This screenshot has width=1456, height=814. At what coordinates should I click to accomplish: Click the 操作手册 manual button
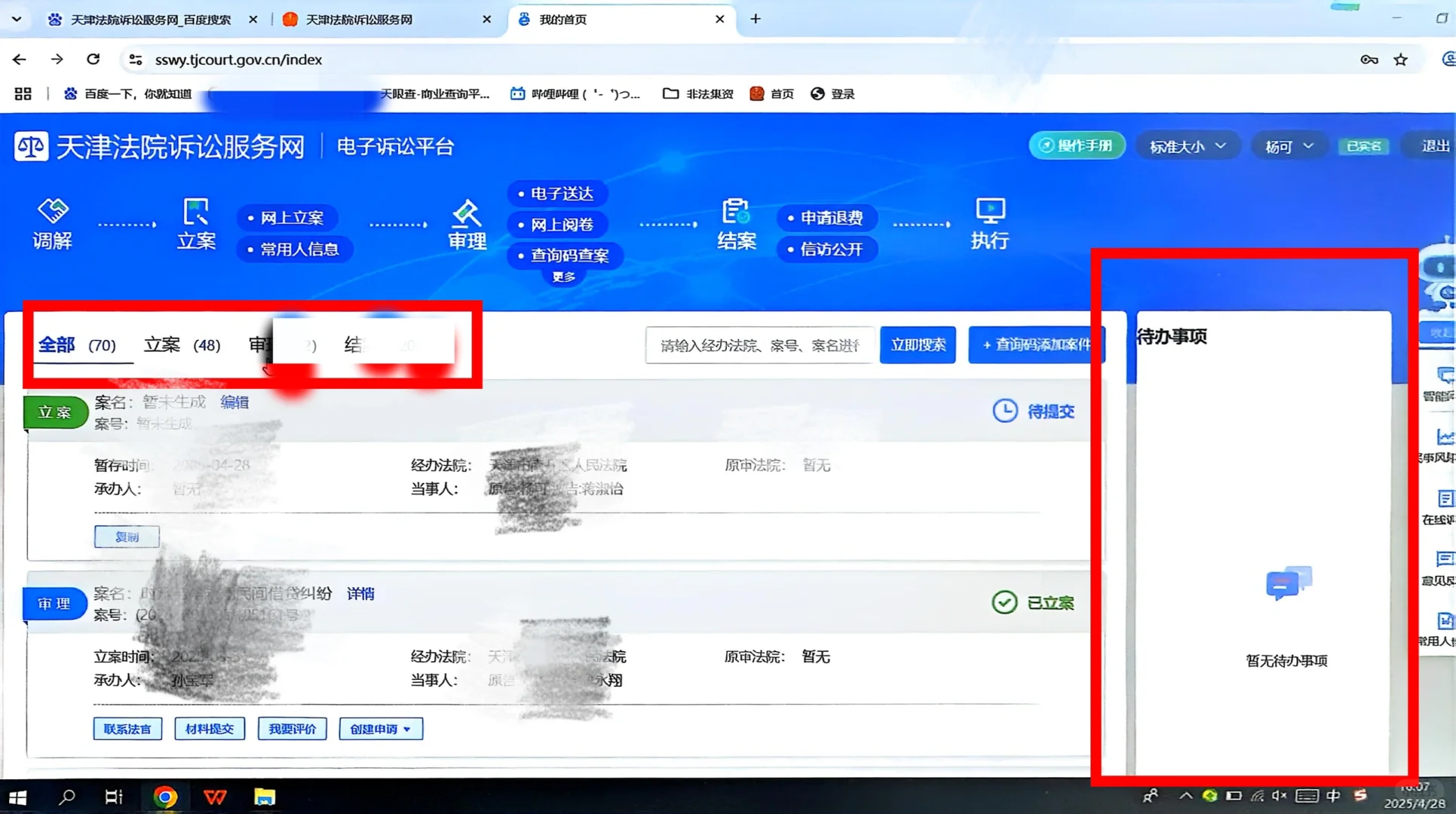pyautogui.click(x=1077, y=145)
